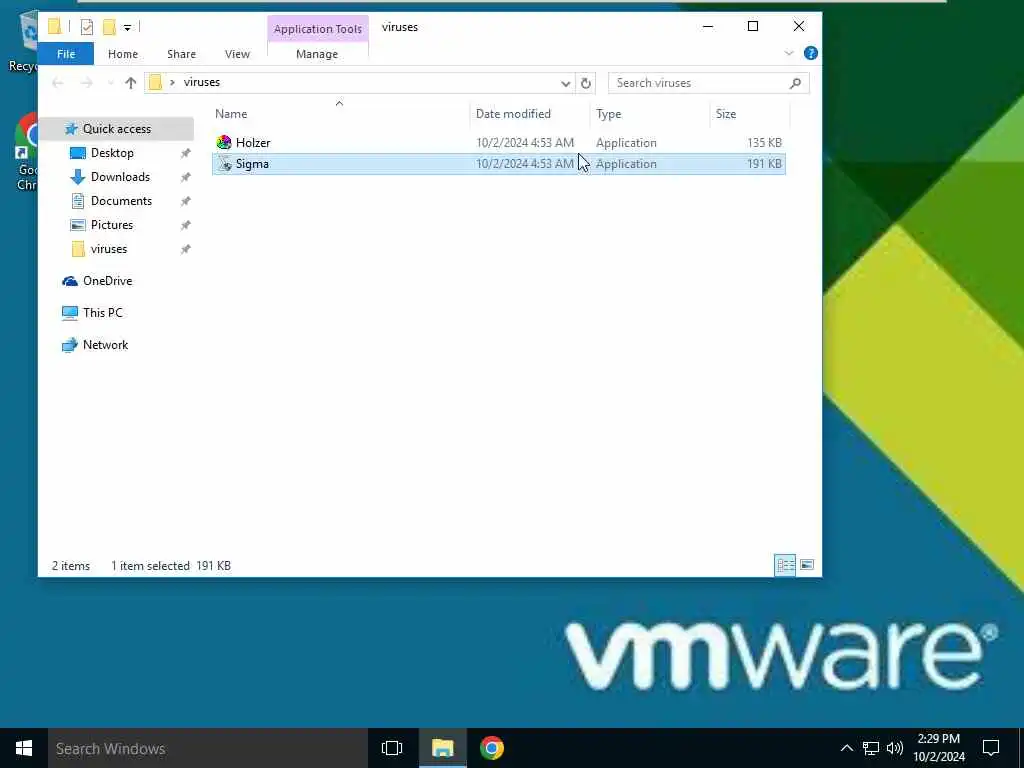Open Downloads in Quick access
Viewport: 1024px width, 768px height.
[120, 177]
